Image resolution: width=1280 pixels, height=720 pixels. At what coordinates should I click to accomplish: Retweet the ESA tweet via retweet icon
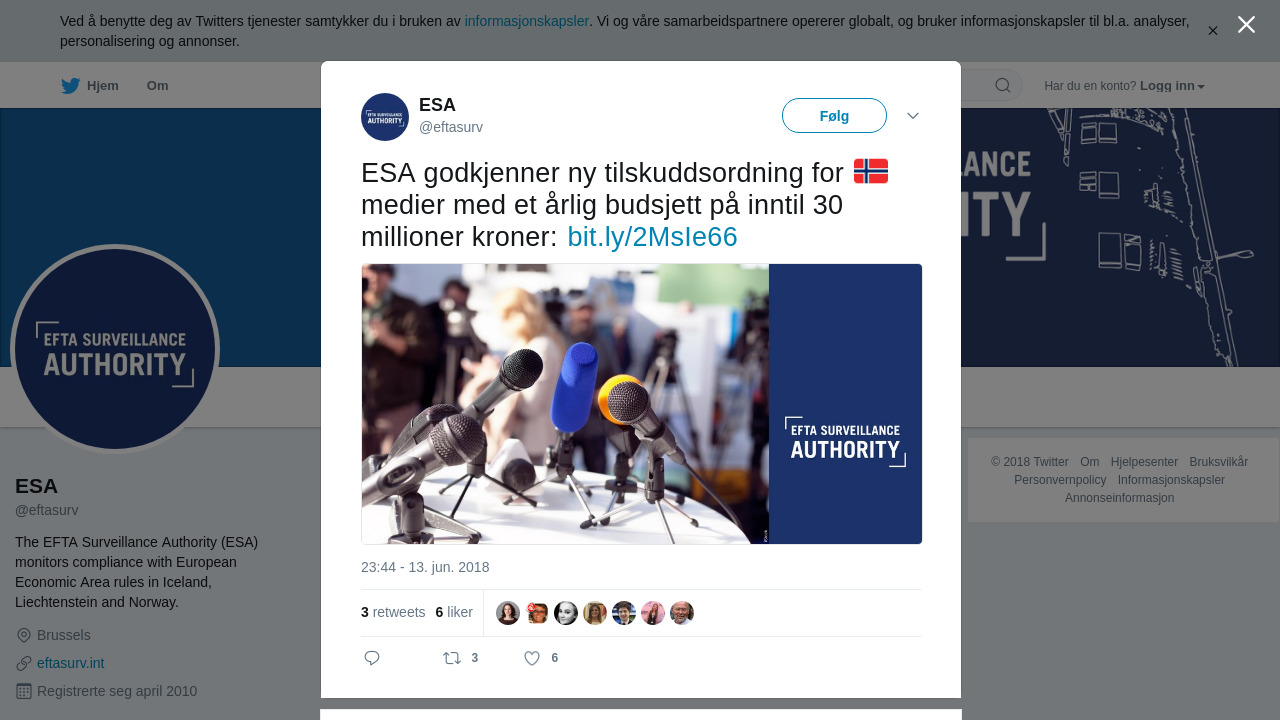tap(452, 658)
